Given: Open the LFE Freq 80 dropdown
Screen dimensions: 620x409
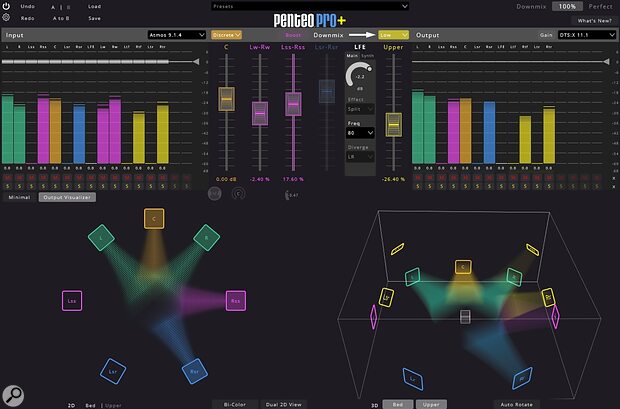Looking at the screenshot, I should tap(360, 133).
